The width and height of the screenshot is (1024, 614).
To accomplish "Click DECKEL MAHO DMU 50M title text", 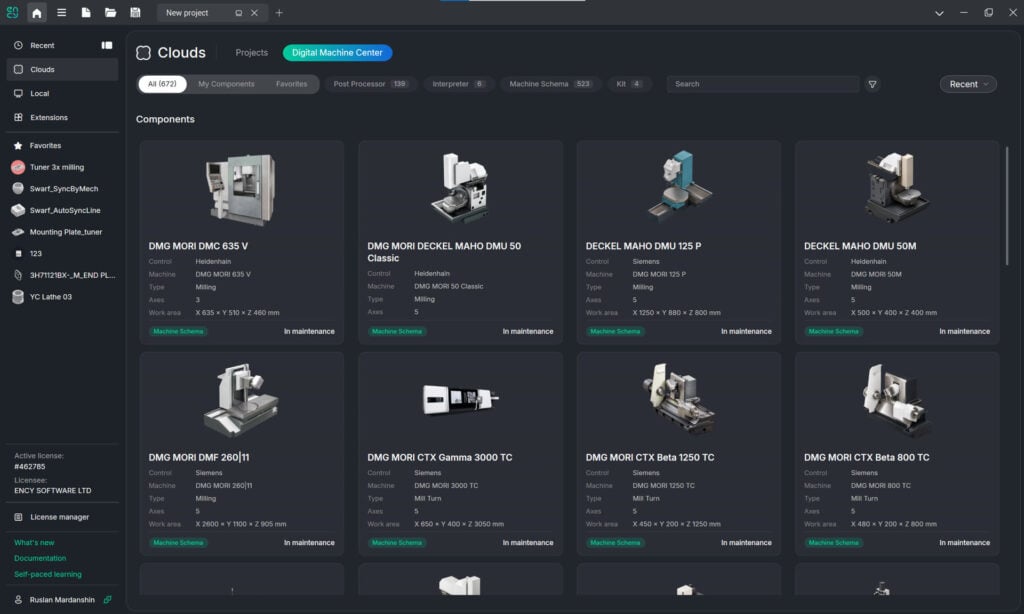I will pyautogui.click(x=859, y=246).
